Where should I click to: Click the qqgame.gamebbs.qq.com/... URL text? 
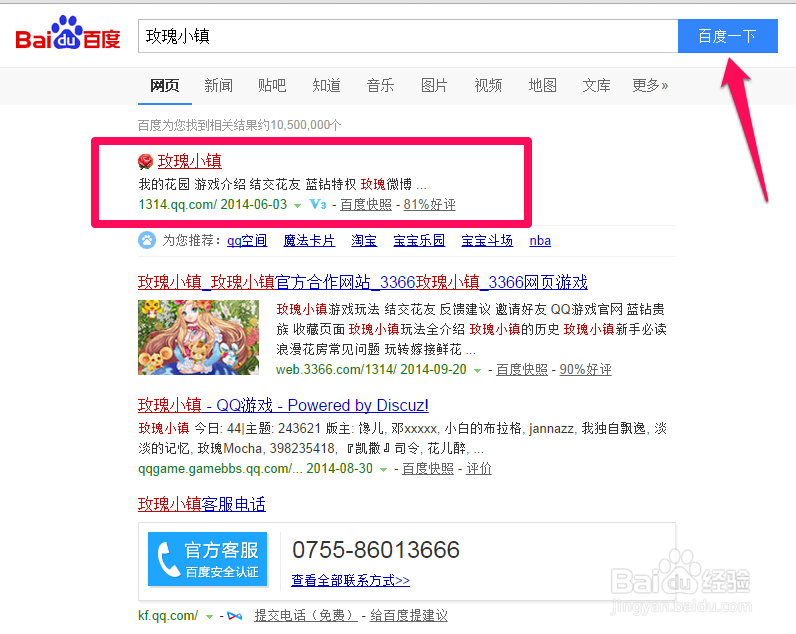[x=220, y=469]
